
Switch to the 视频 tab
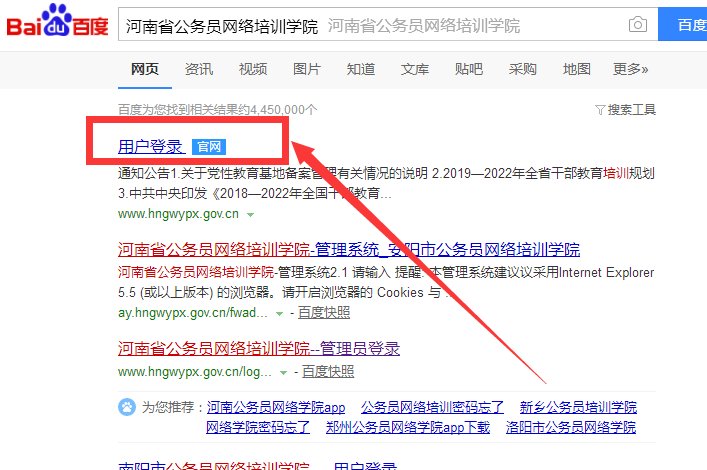tap(253, 69)
